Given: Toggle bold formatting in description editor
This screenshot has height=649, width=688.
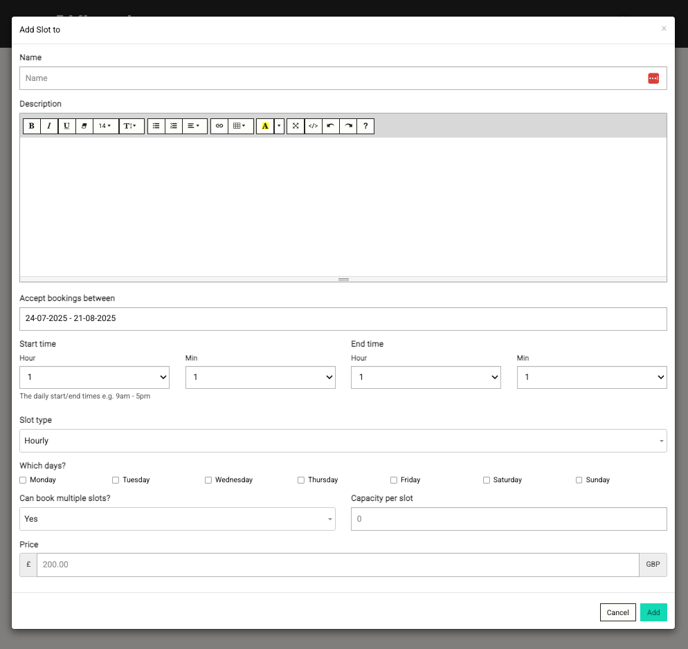Looking at the screenshot, I should pos(31,126).
